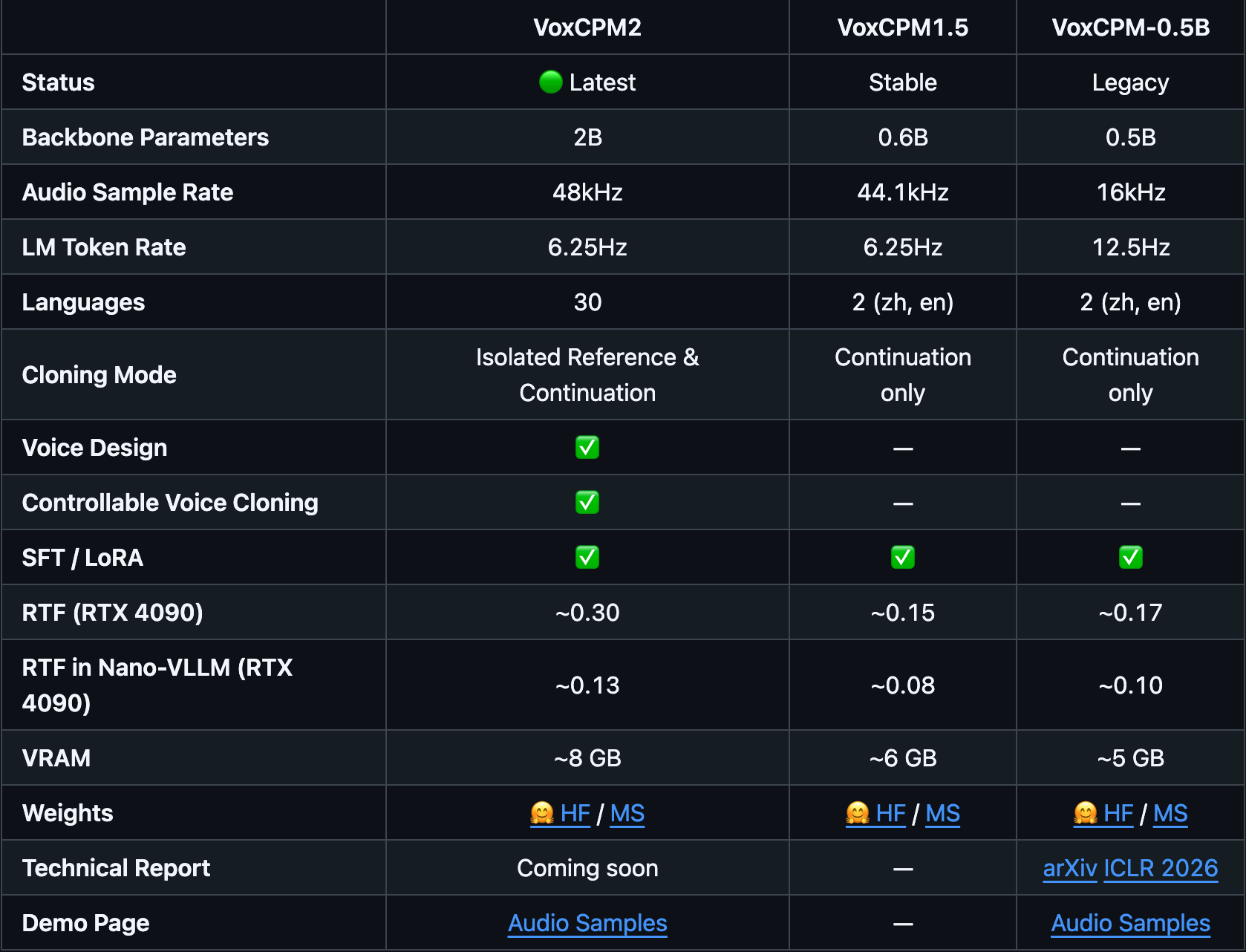Open the HF weights link for VoxCPM-0.5B
The width and height of the screenshot is (1246, 952).
pyautogui.click(x=1104, y=813)
